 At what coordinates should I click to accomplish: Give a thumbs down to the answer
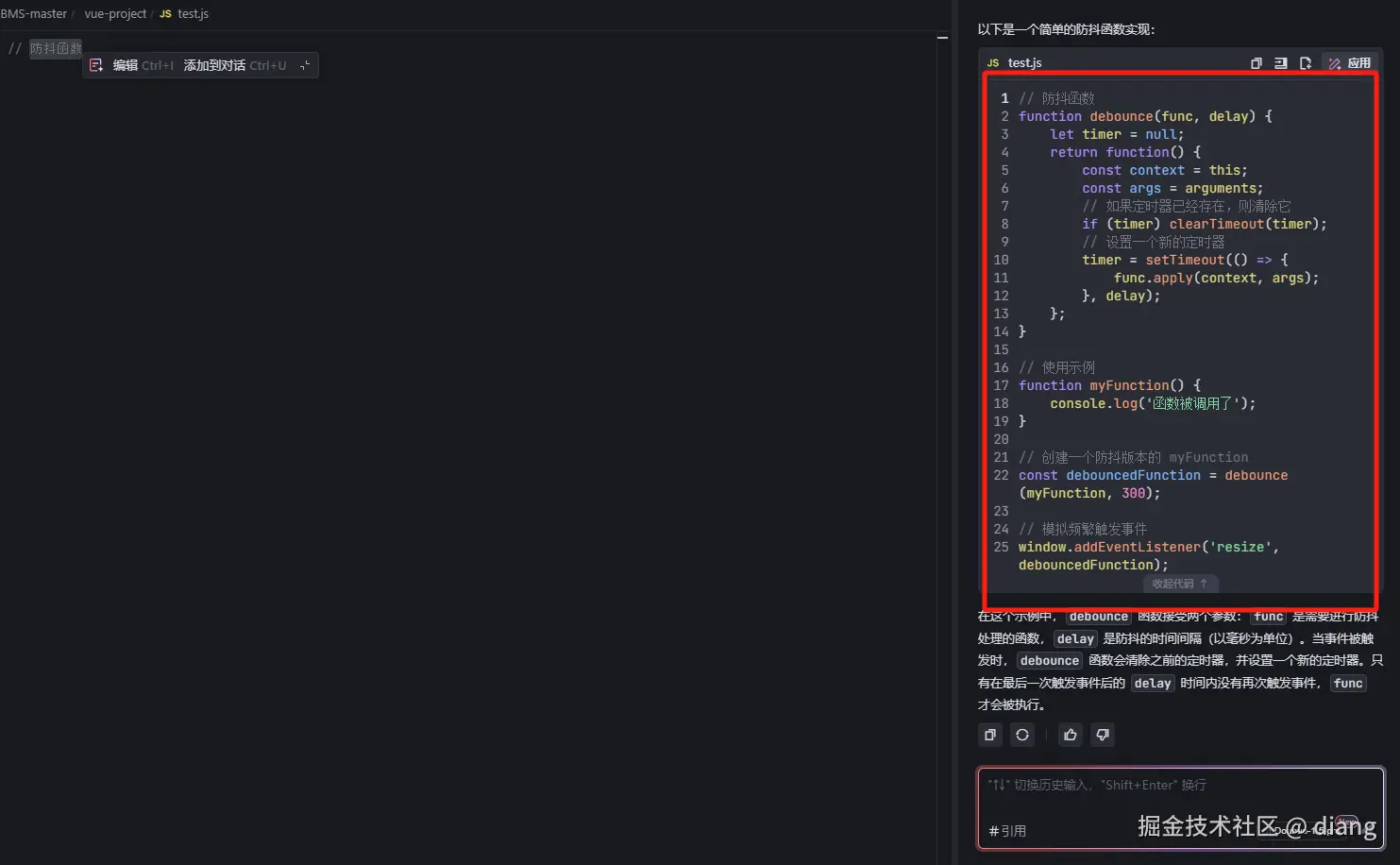point(1102,735)
